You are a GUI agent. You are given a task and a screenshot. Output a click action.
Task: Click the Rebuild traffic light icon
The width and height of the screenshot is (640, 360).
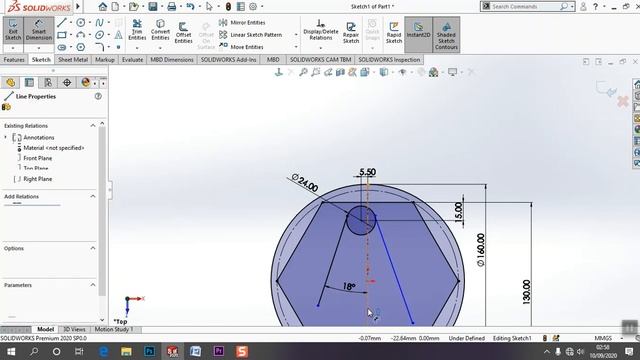pyautogui.click(x=228, y=7)
